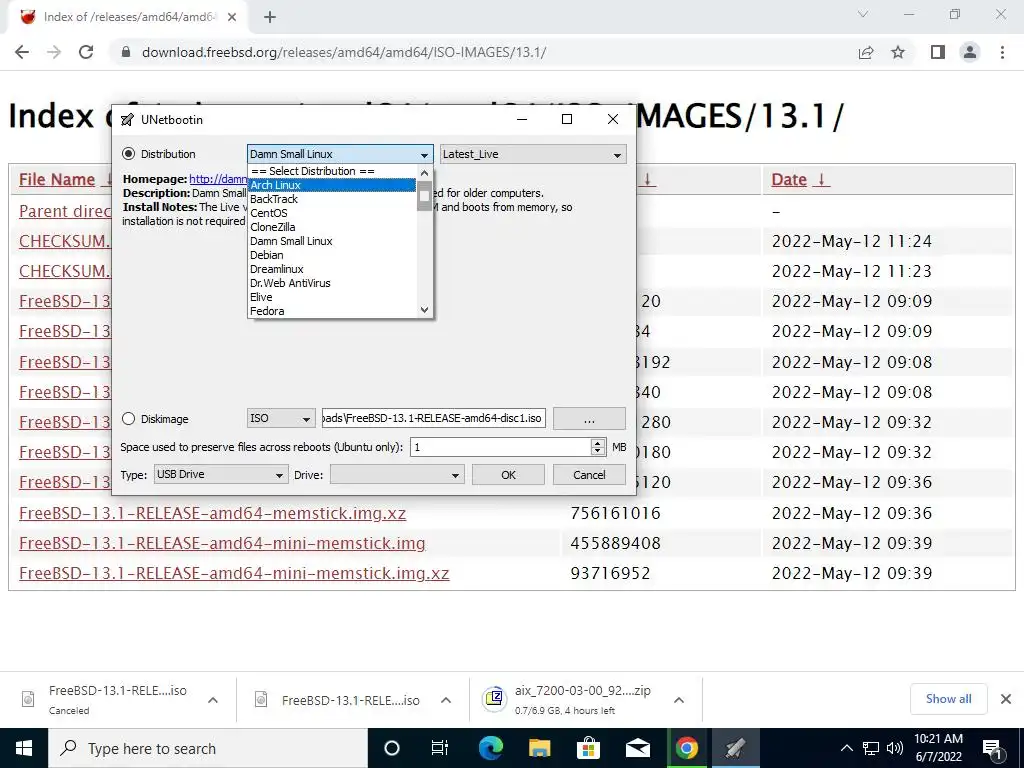Decrease preserved space with the down stepper
1024x768 pixels.
(598, 452)
